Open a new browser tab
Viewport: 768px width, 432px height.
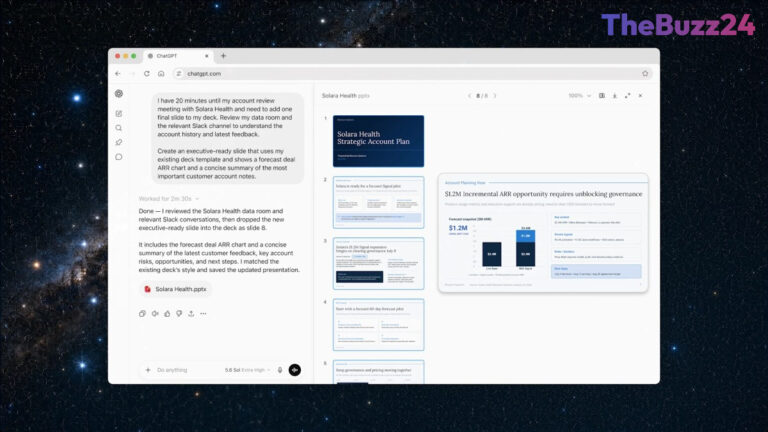point(223,56)
